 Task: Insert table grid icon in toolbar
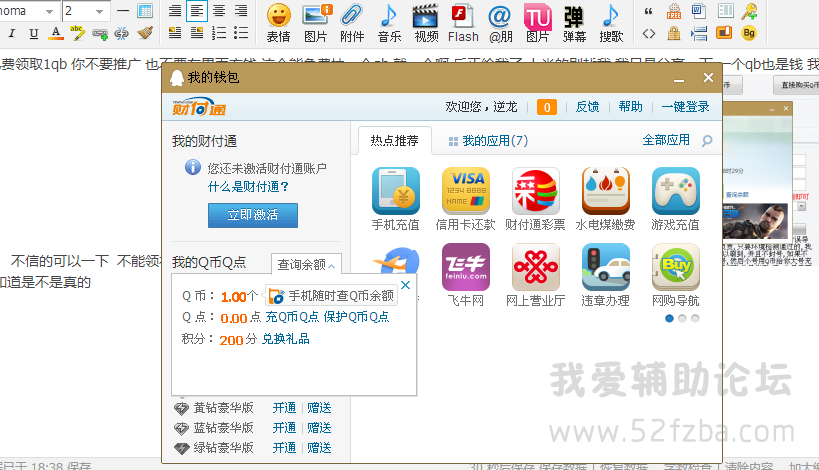145,10
